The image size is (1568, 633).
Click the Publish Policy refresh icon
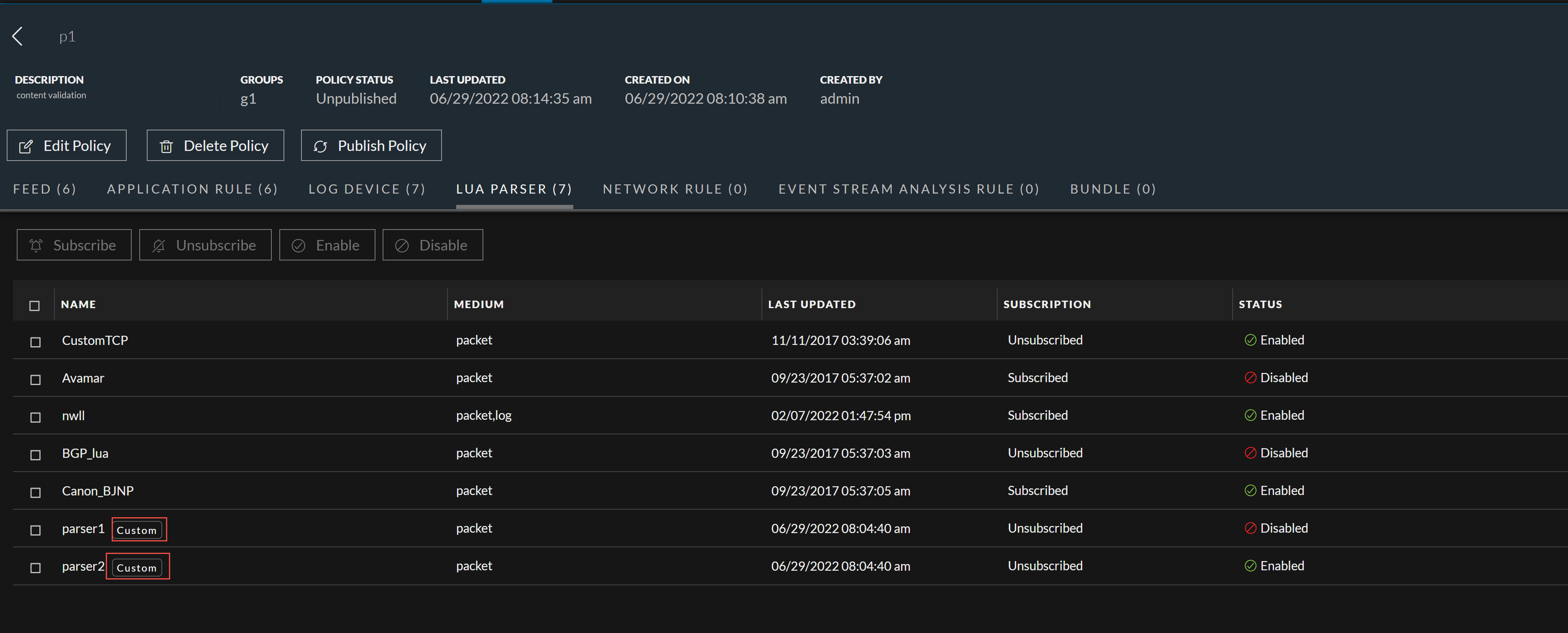coord(320,147)
